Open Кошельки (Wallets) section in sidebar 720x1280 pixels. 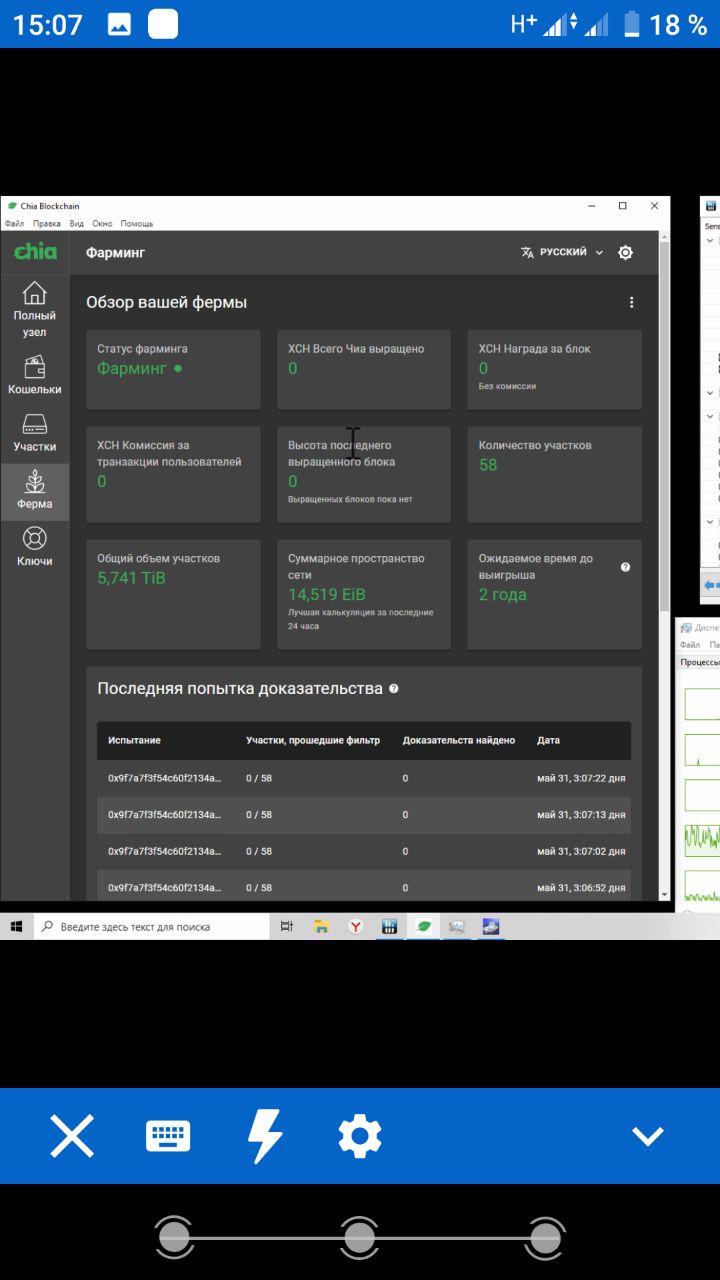(35, 375)
